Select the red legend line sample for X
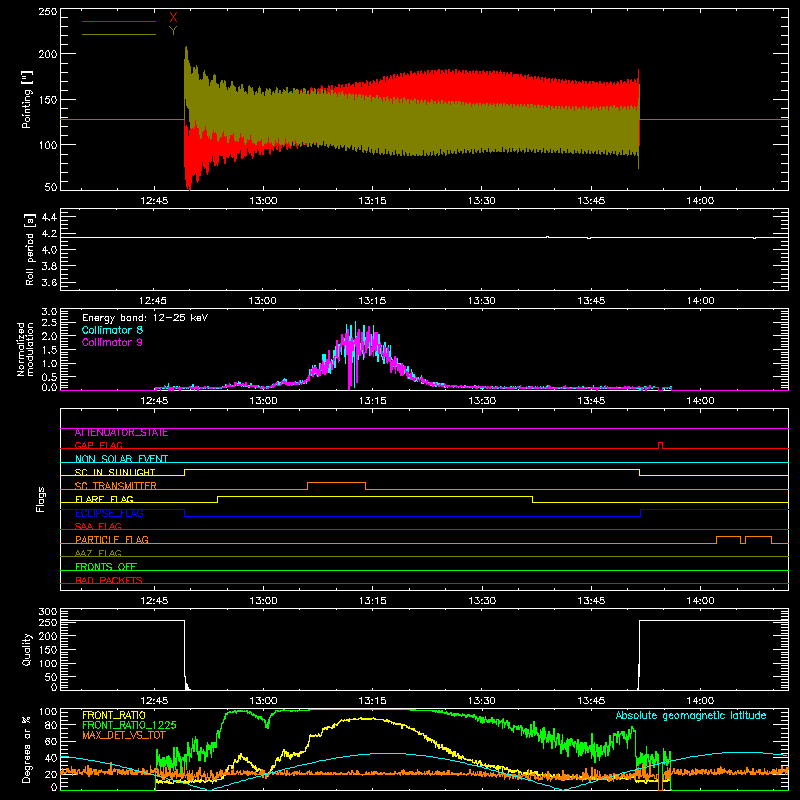This screenshot has width=800, height=800. point(119,21)
